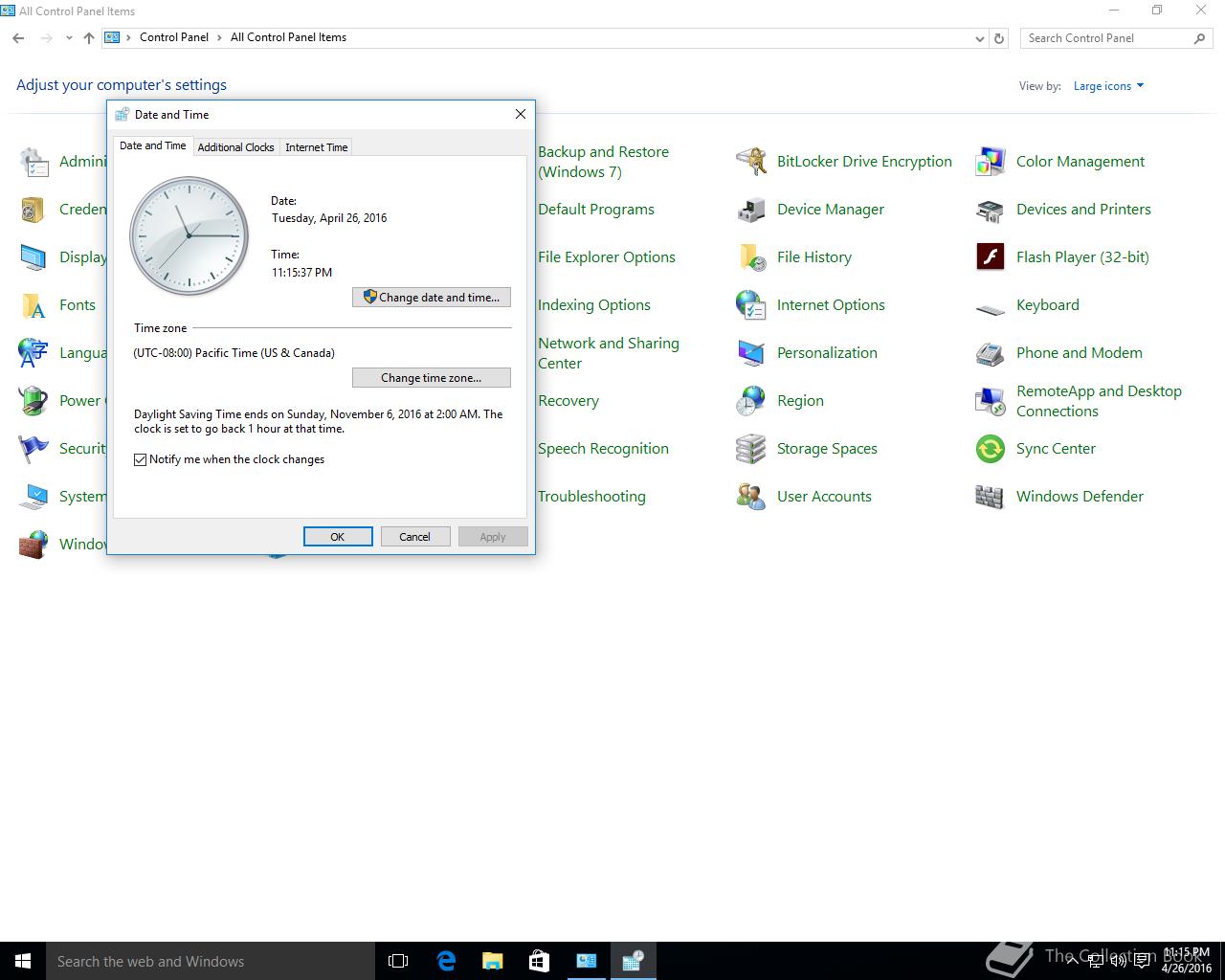Open the Windows Defender icon
The height and width of the screenshot is (980, 1225).
[x=991, y=497]
